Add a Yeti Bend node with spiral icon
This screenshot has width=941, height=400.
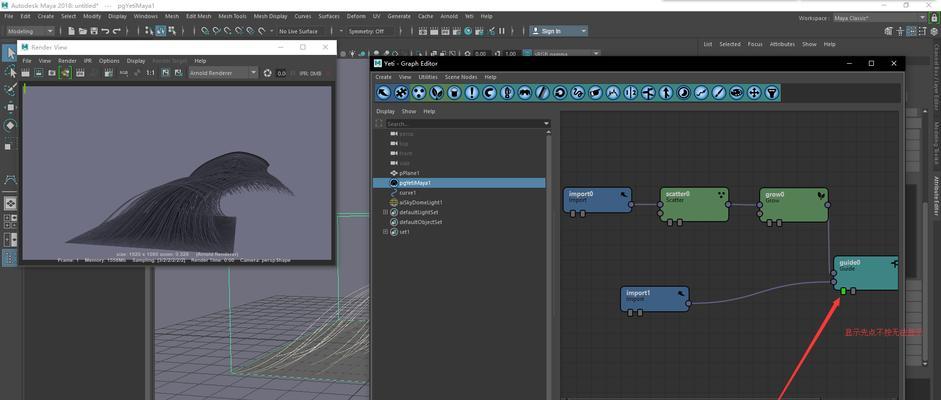coord(560,93)
